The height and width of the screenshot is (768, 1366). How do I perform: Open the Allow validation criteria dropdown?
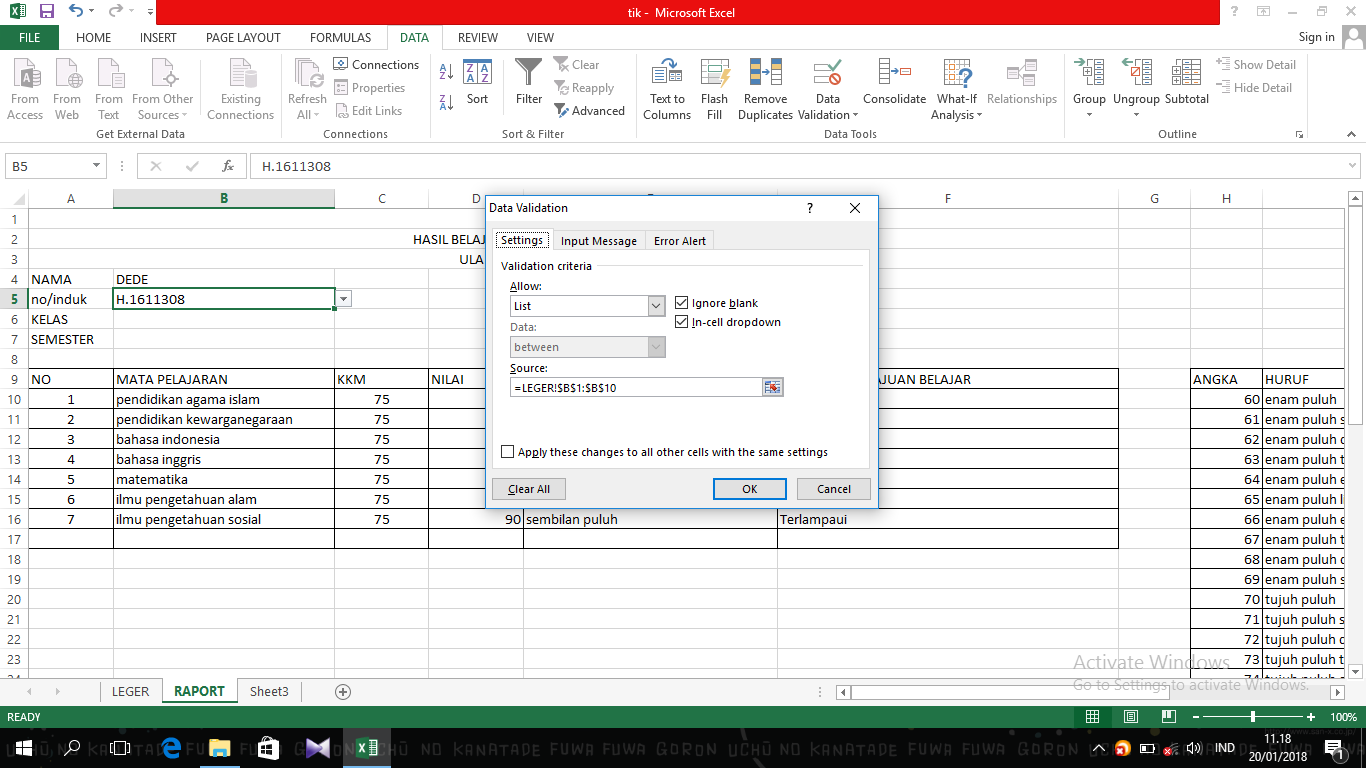click(656, 305)
